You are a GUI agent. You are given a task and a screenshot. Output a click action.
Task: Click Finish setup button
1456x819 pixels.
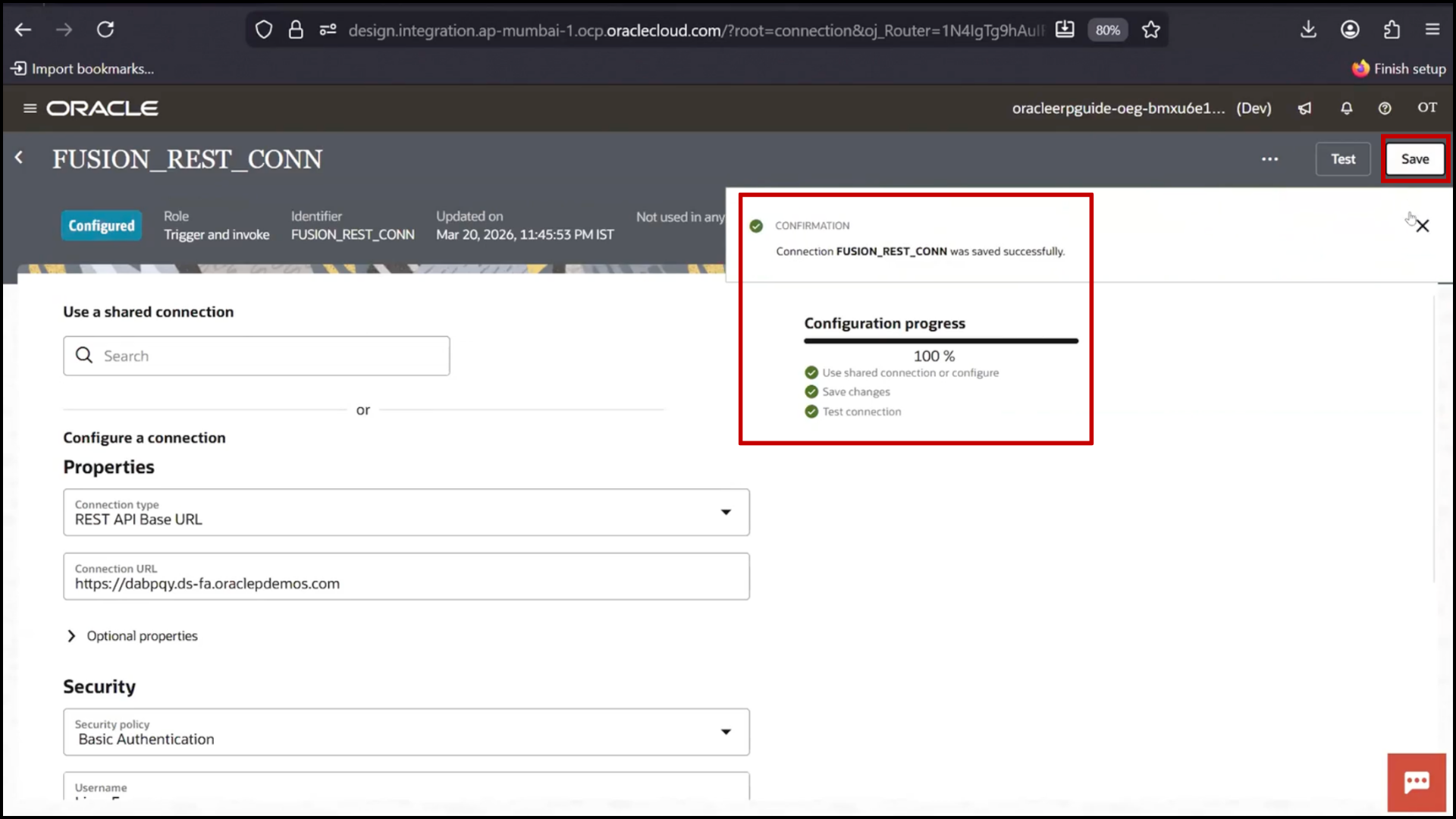click(x=1399, y=69)
